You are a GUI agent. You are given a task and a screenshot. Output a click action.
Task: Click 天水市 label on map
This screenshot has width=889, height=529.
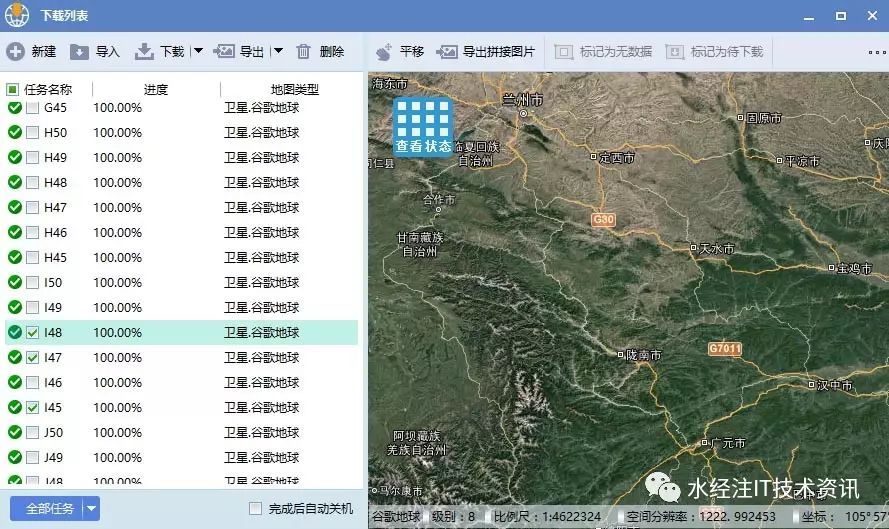click(717, 248)
